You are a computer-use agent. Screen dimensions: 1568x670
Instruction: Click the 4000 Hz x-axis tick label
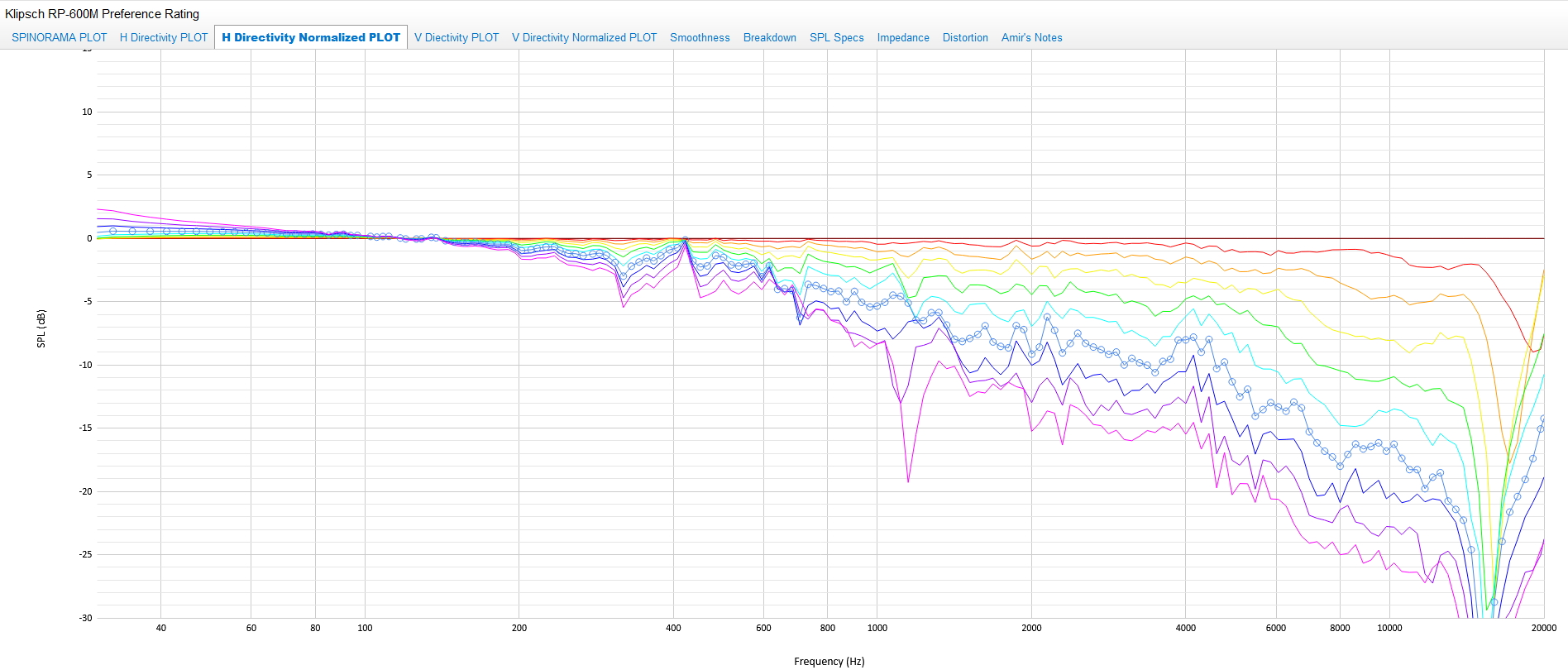point(1186,628)
